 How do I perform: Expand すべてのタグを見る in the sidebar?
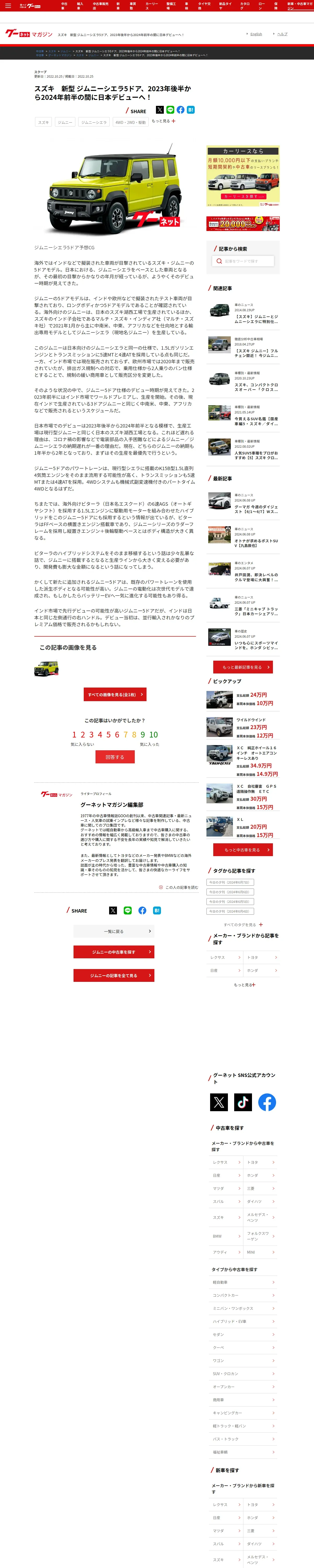(x=243, y=925)
